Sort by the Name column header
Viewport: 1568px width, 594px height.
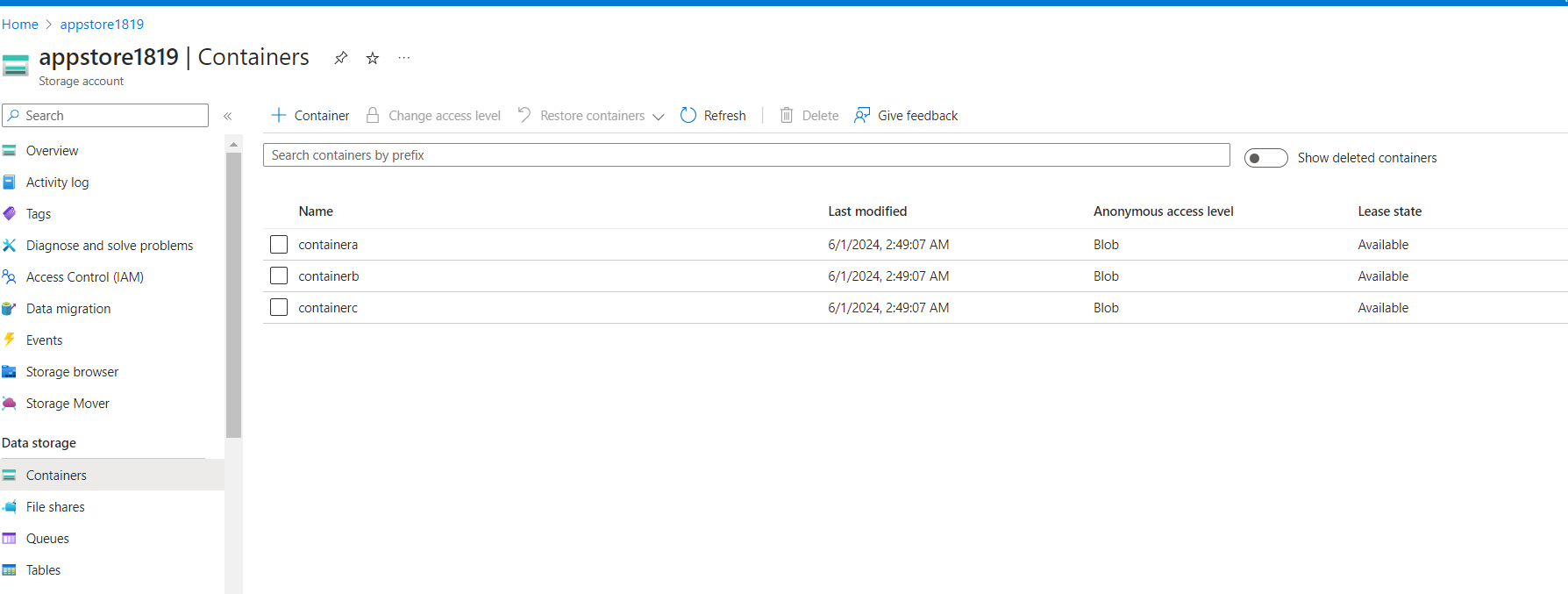coord(316,211)
